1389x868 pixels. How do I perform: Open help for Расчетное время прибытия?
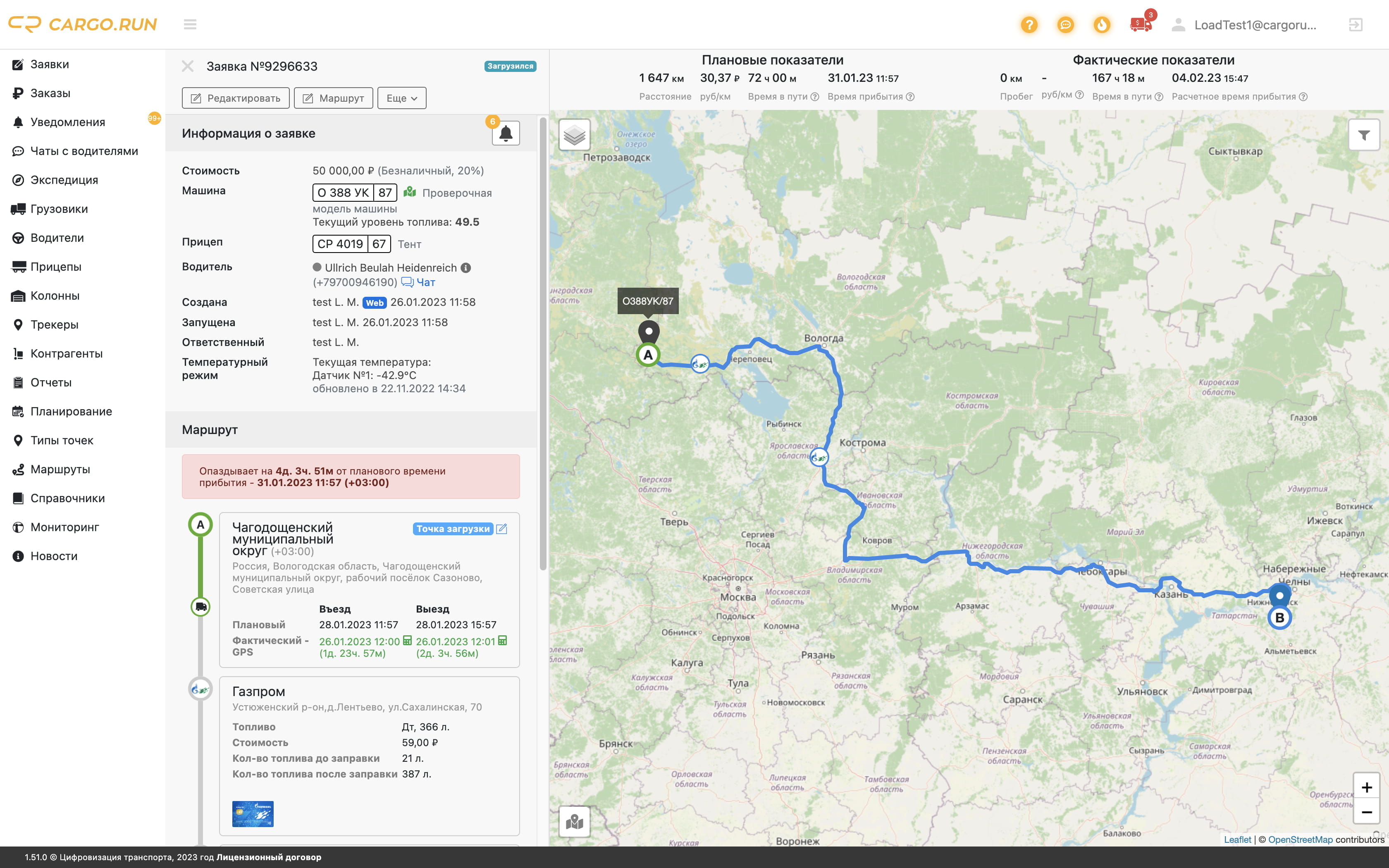pos(1303,96)
